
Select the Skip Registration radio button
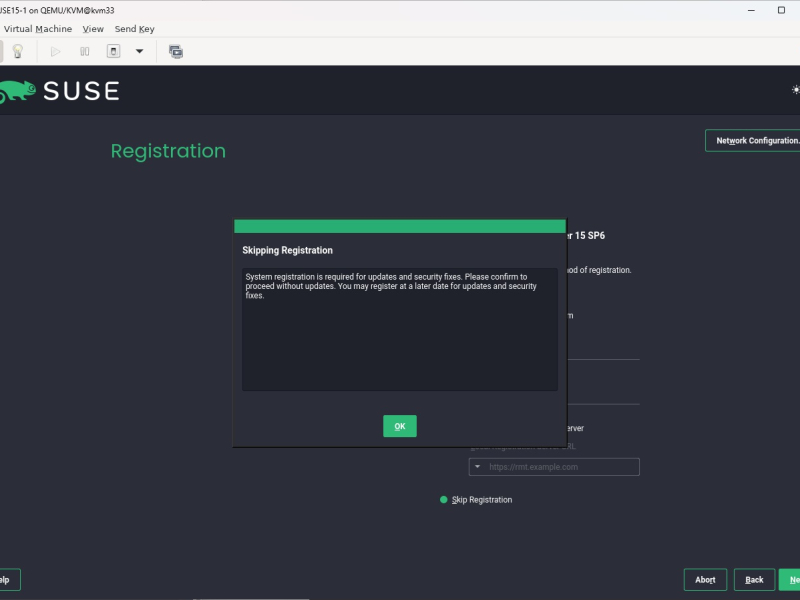[443, 500]
